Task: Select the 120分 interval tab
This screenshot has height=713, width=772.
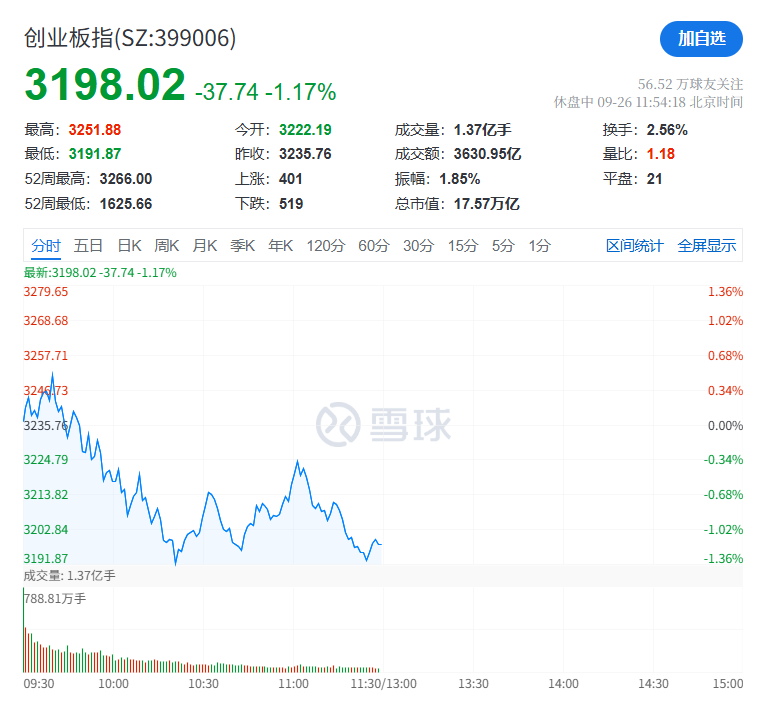Action: coord(325,246)
